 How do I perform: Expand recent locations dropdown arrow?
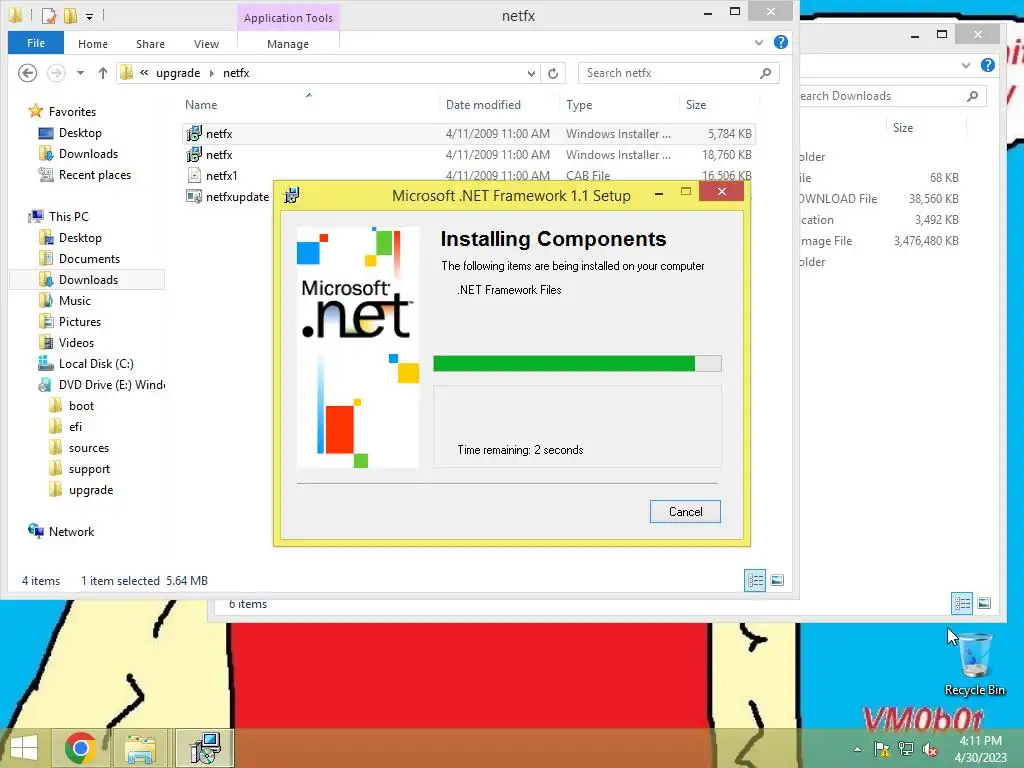[80, 73]
